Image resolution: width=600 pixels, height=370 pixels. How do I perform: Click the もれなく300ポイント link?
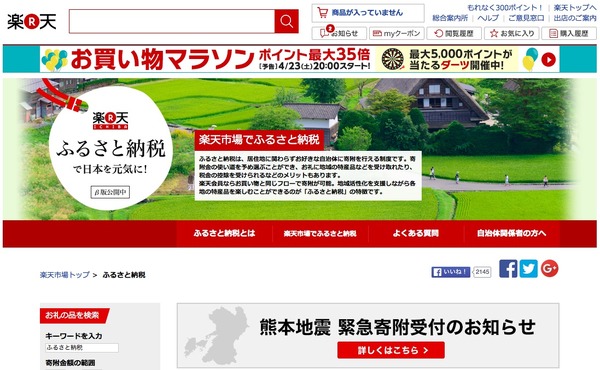505,8
